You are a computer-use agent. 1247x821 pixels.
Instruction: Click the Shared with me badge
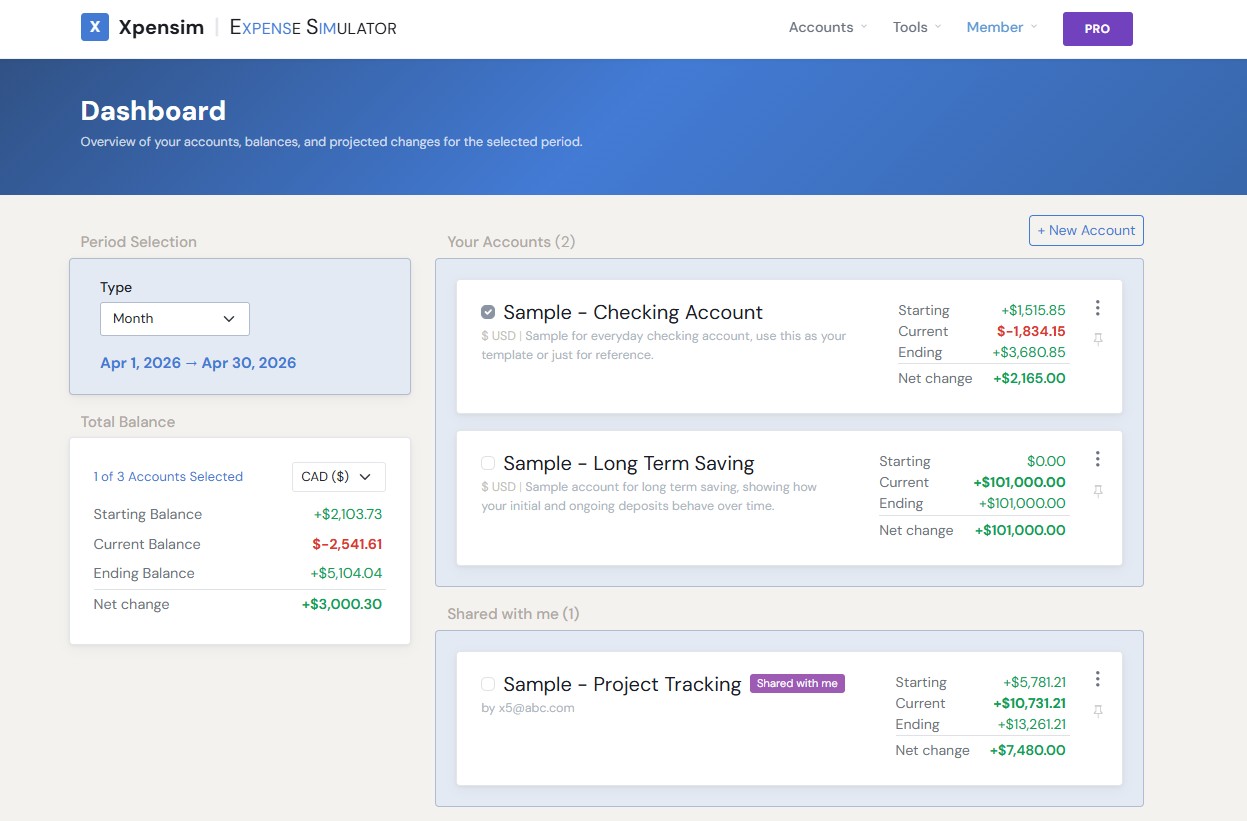(x=797, y=684)
